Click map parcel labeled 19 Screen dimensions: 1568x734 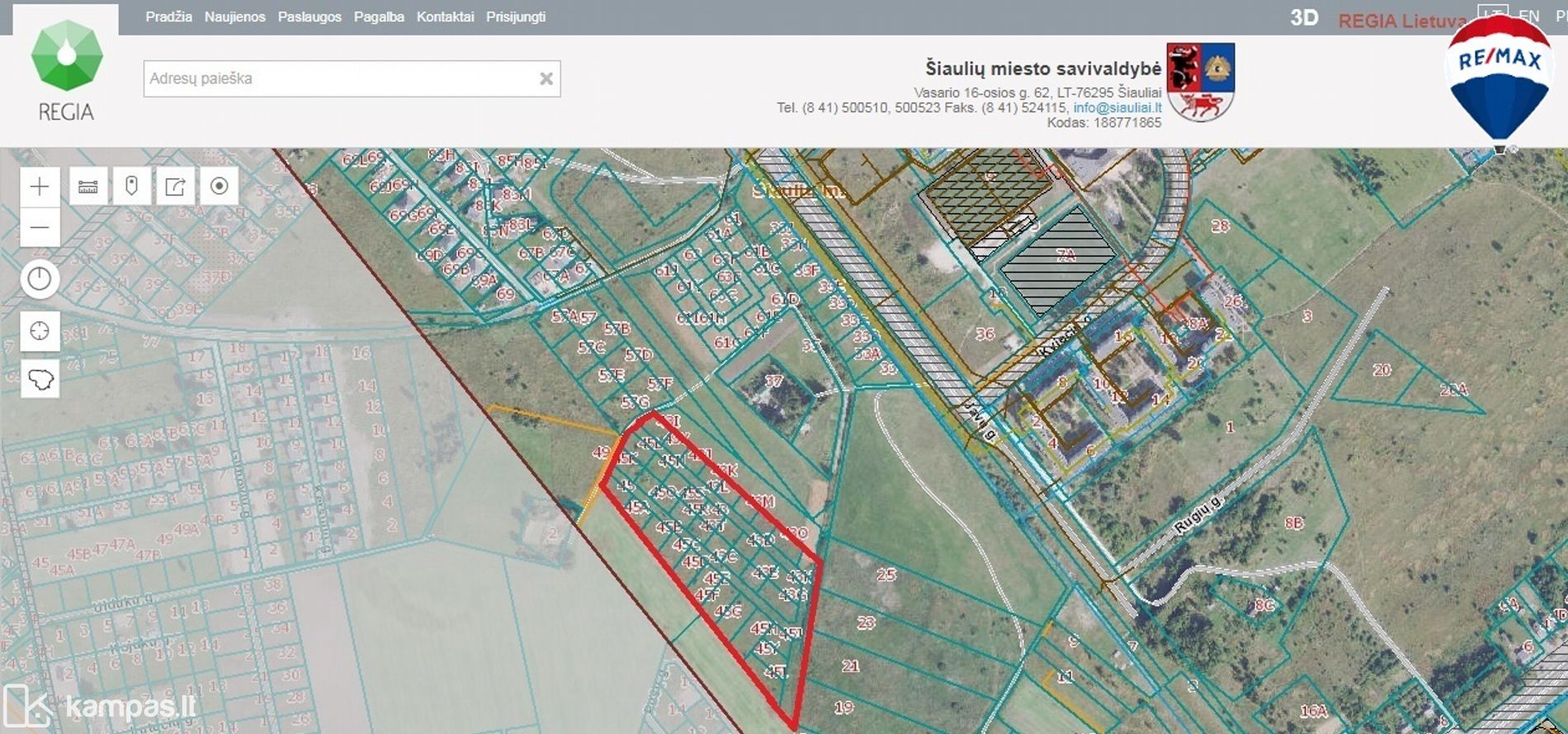pyautogui.click(x=843, y=707)
